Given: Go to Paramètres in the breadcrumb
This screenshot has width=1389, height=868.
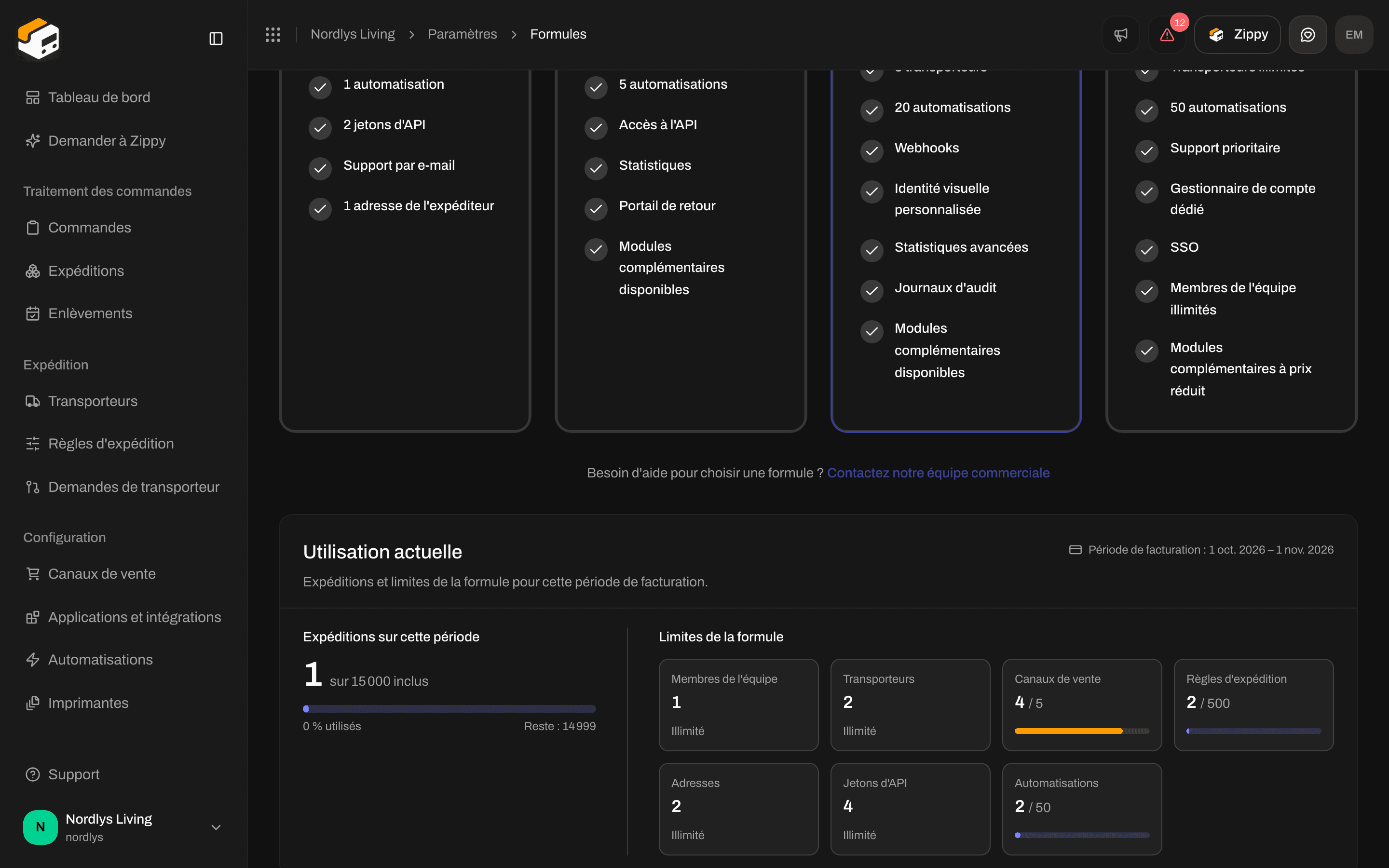Looking at the screenshot, I should [462, 34].
